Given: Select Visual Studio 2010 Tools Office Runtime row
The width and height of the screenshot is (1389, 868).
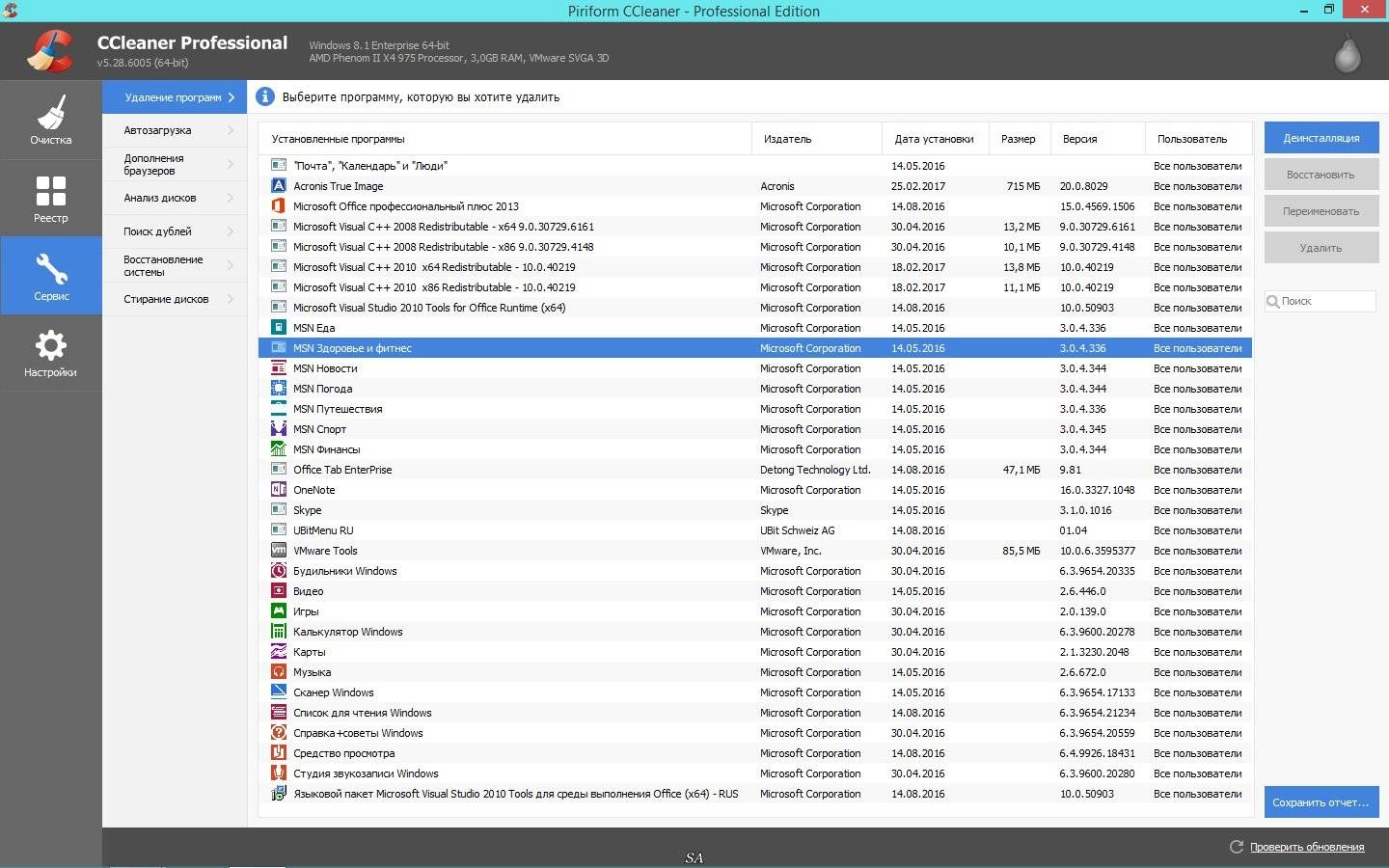Looking at the screenshot, I should tap(755, 308).
